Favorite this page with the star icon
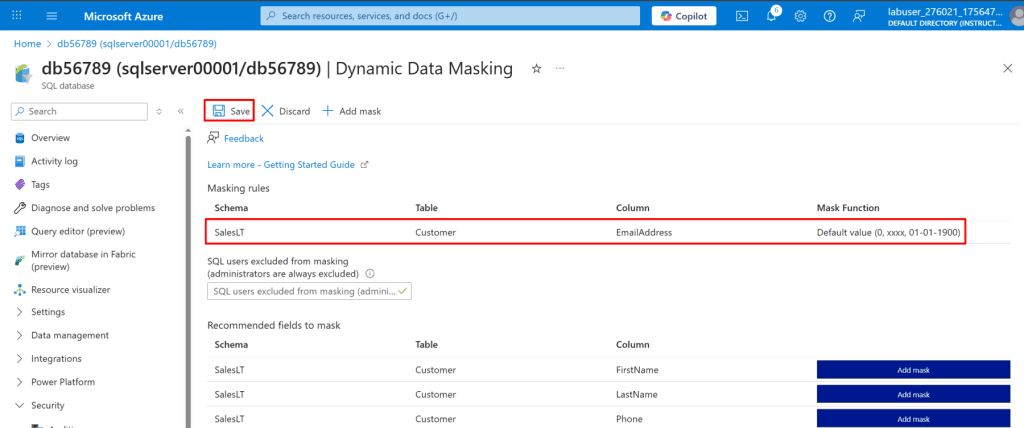Screen dimensions: 1024x428 [536, 68]
